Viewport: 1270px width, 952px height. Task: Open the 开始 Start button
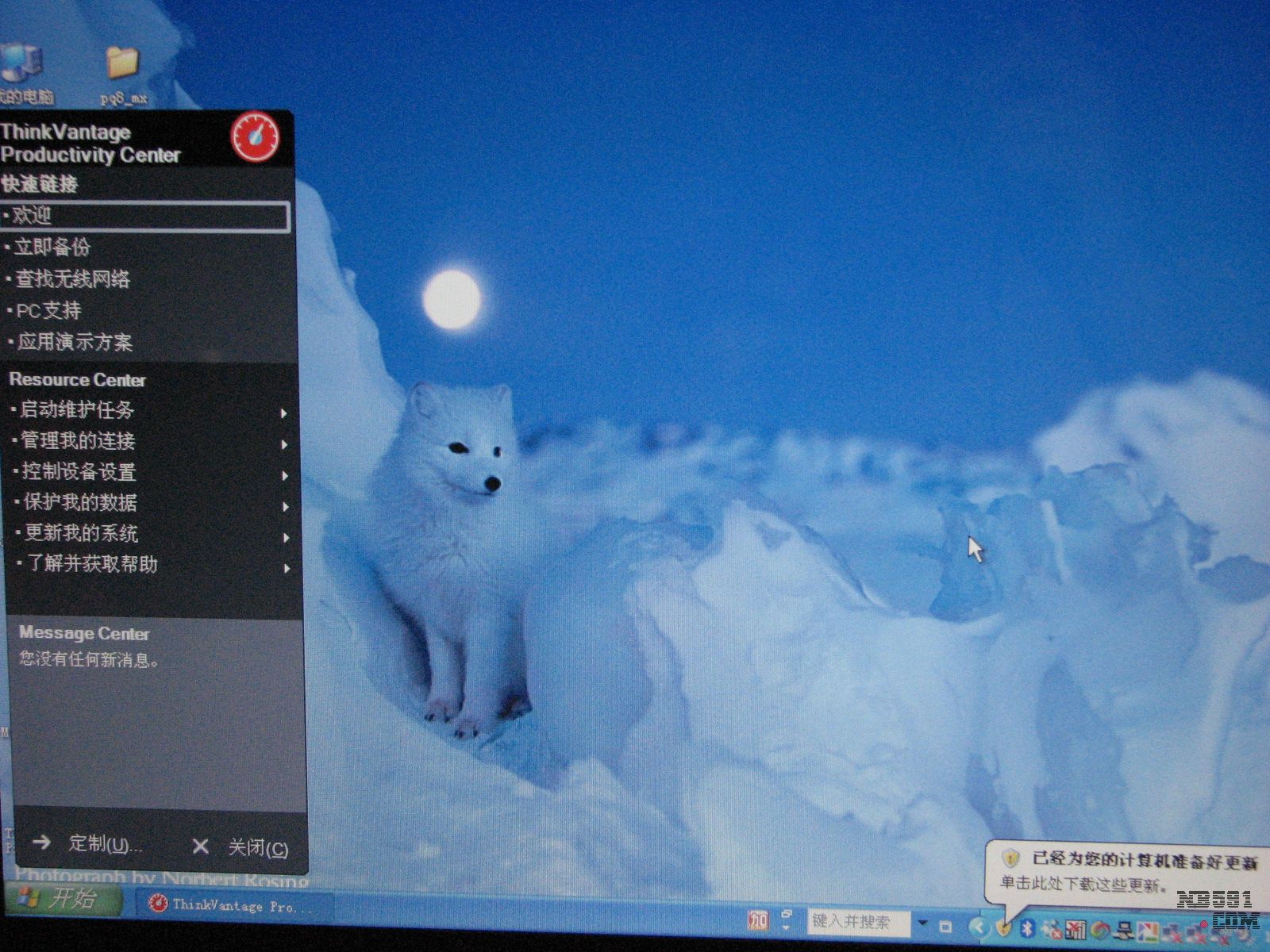coord(62,900)
